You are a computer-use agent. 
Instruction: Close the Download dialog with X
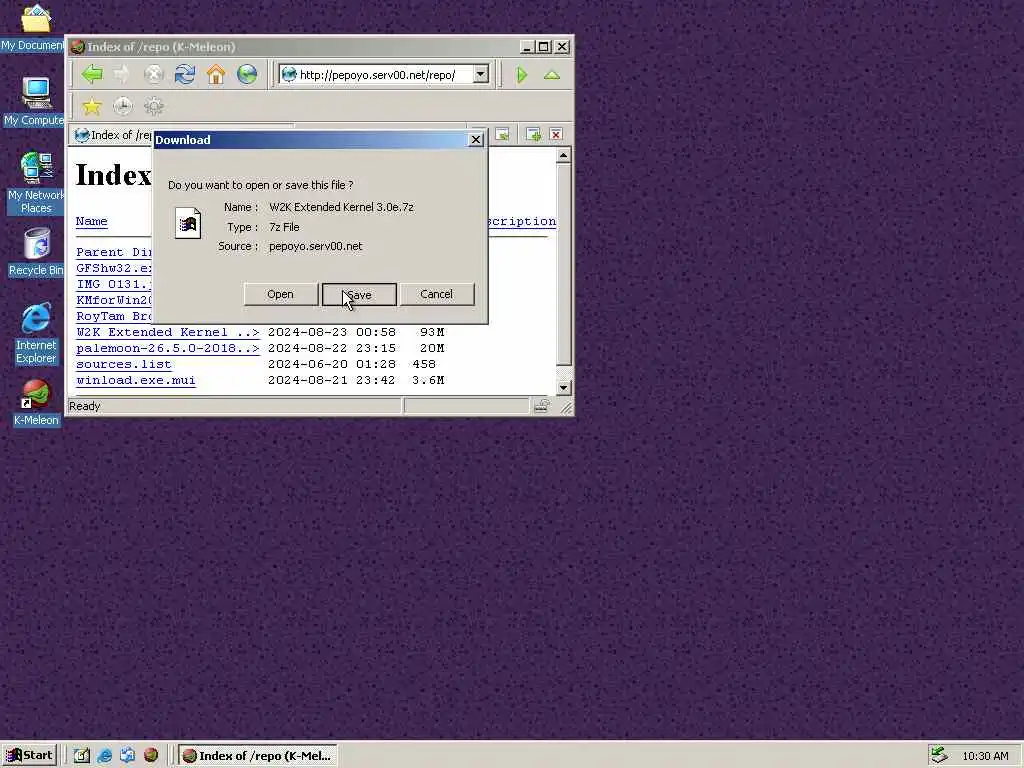[x=476, y=140]
